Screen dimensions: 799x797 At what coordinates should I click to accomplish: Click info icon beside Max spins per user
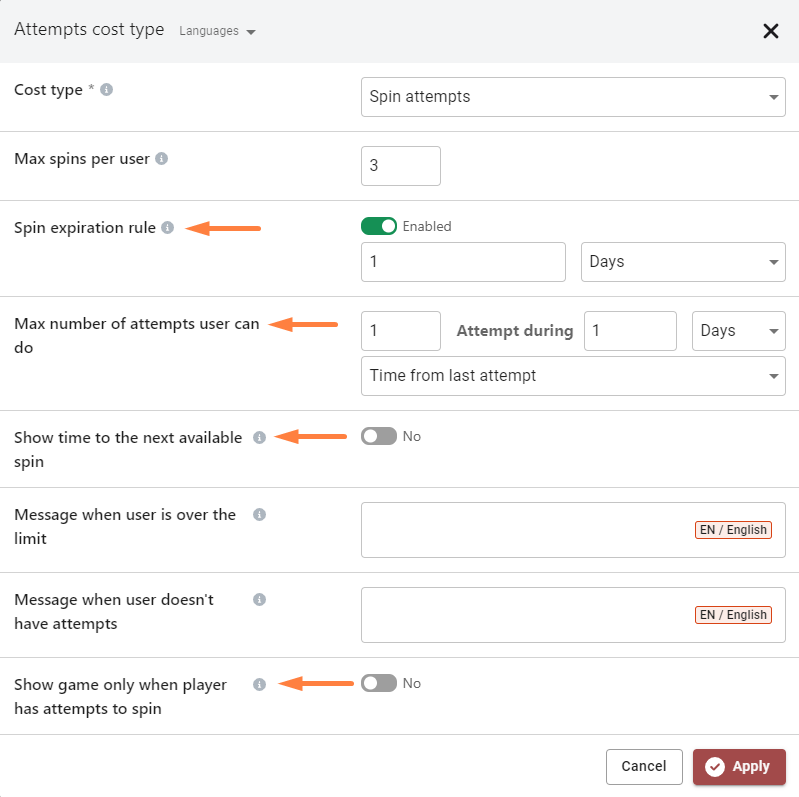pos(162,159)
